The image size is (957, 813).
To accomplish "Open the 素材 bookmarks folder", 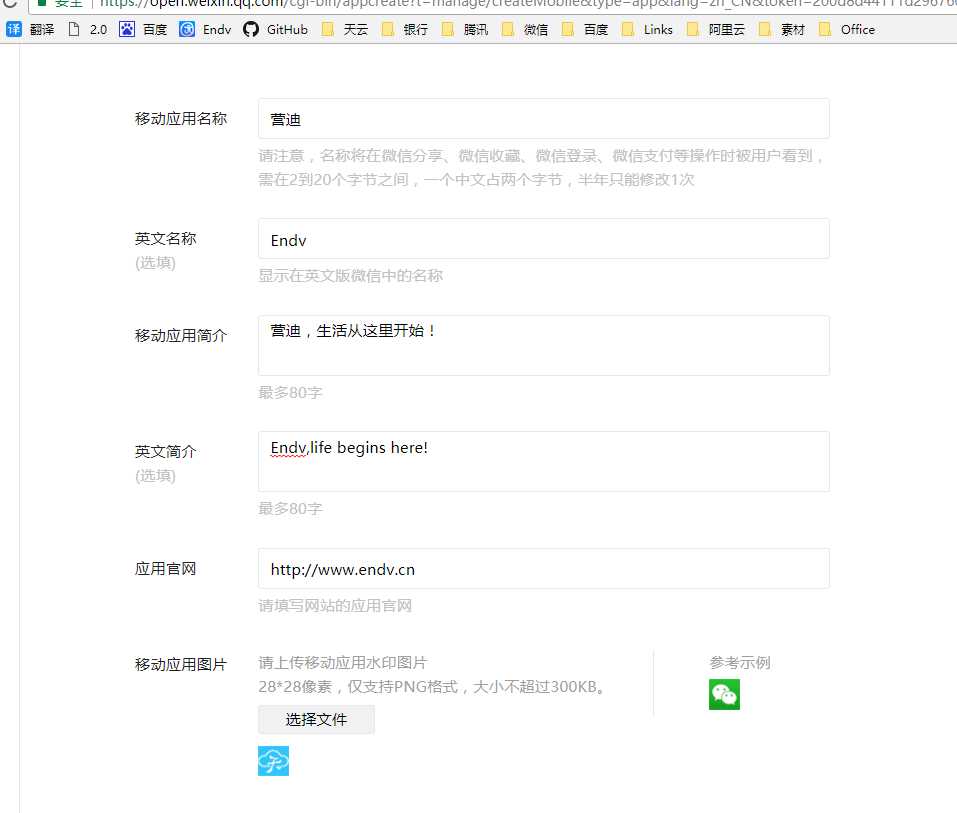I will click(x=782, y=29).
